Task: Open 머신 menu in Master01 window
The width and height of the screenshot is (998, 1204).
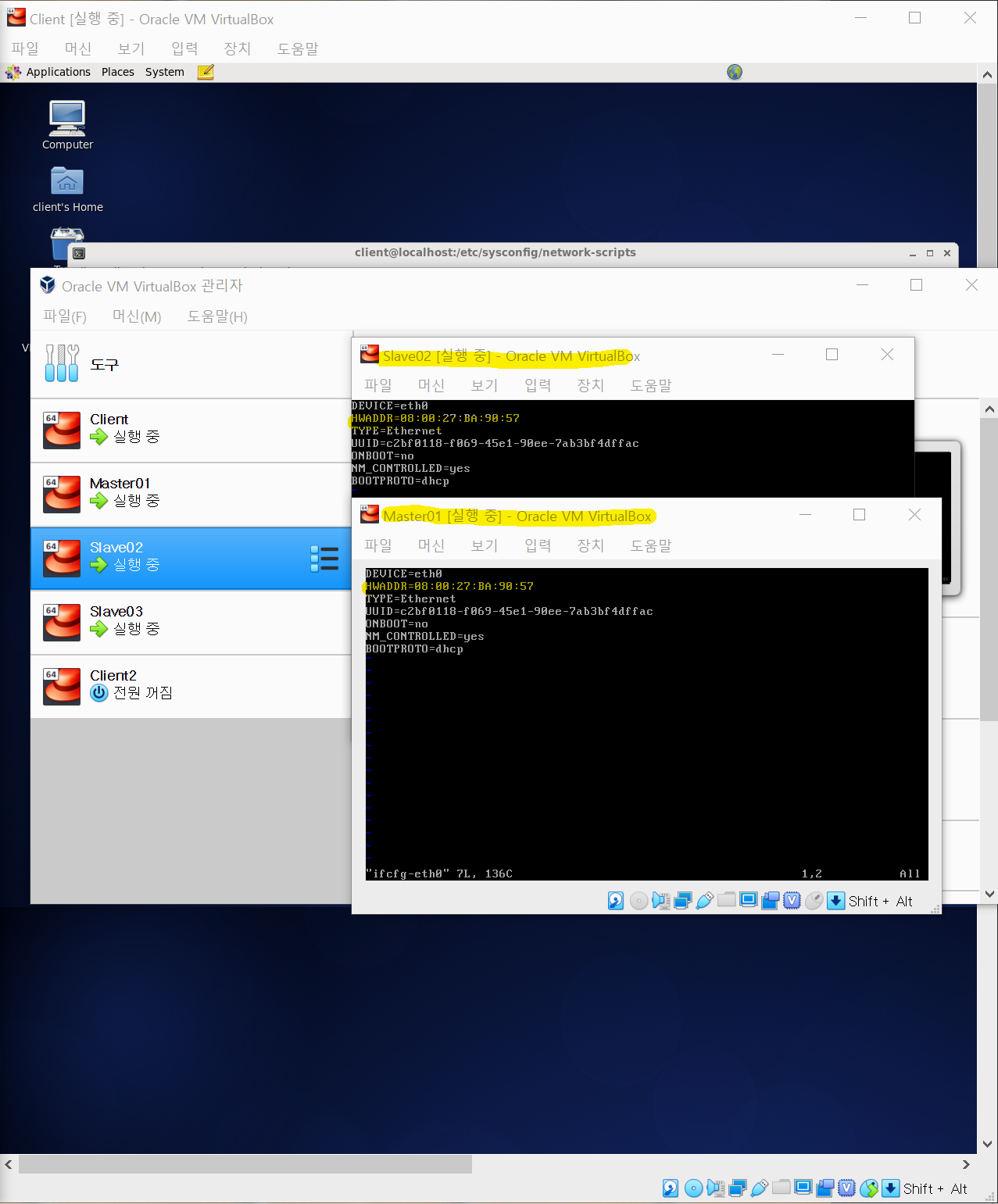Action: pos(431,545)
